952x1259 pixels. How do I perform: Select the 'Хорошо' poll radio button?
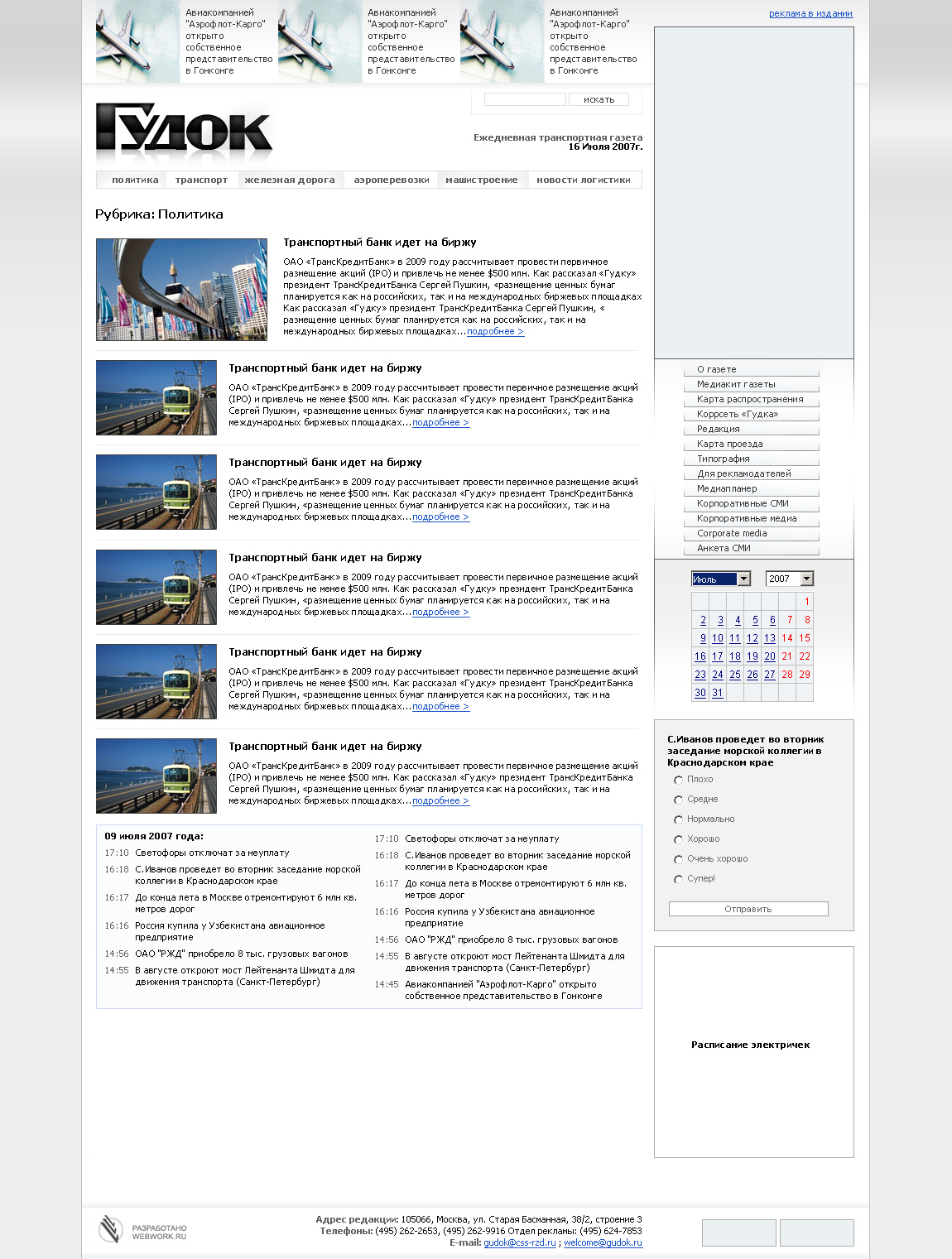tap(678, 839)
